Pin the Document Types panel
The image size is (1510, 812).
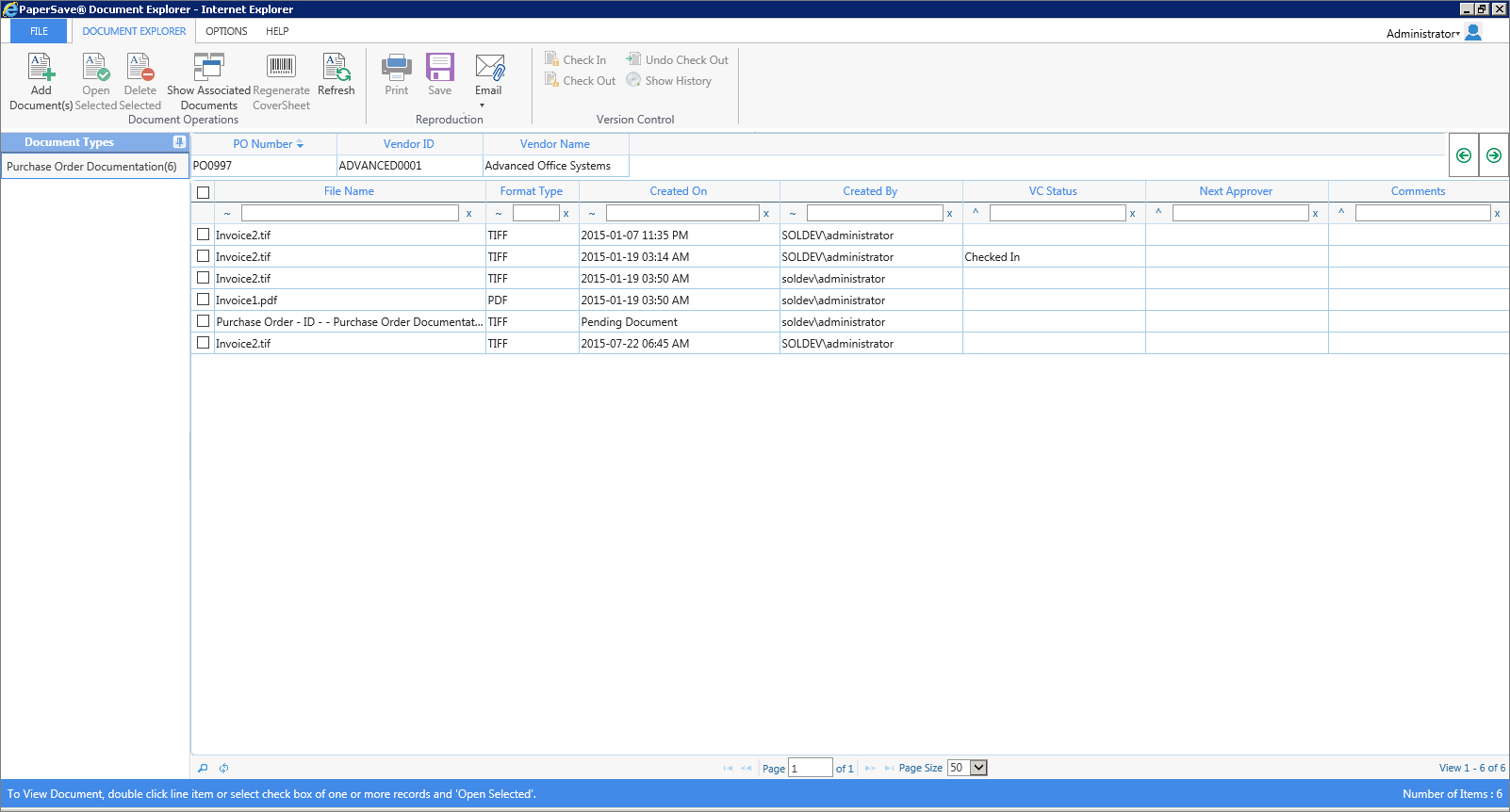pos(179,142)
